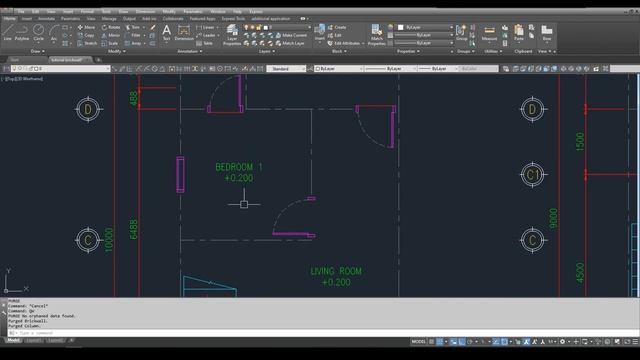
Task: Open customization menu in status bar
Action: [x=635, y=342]
